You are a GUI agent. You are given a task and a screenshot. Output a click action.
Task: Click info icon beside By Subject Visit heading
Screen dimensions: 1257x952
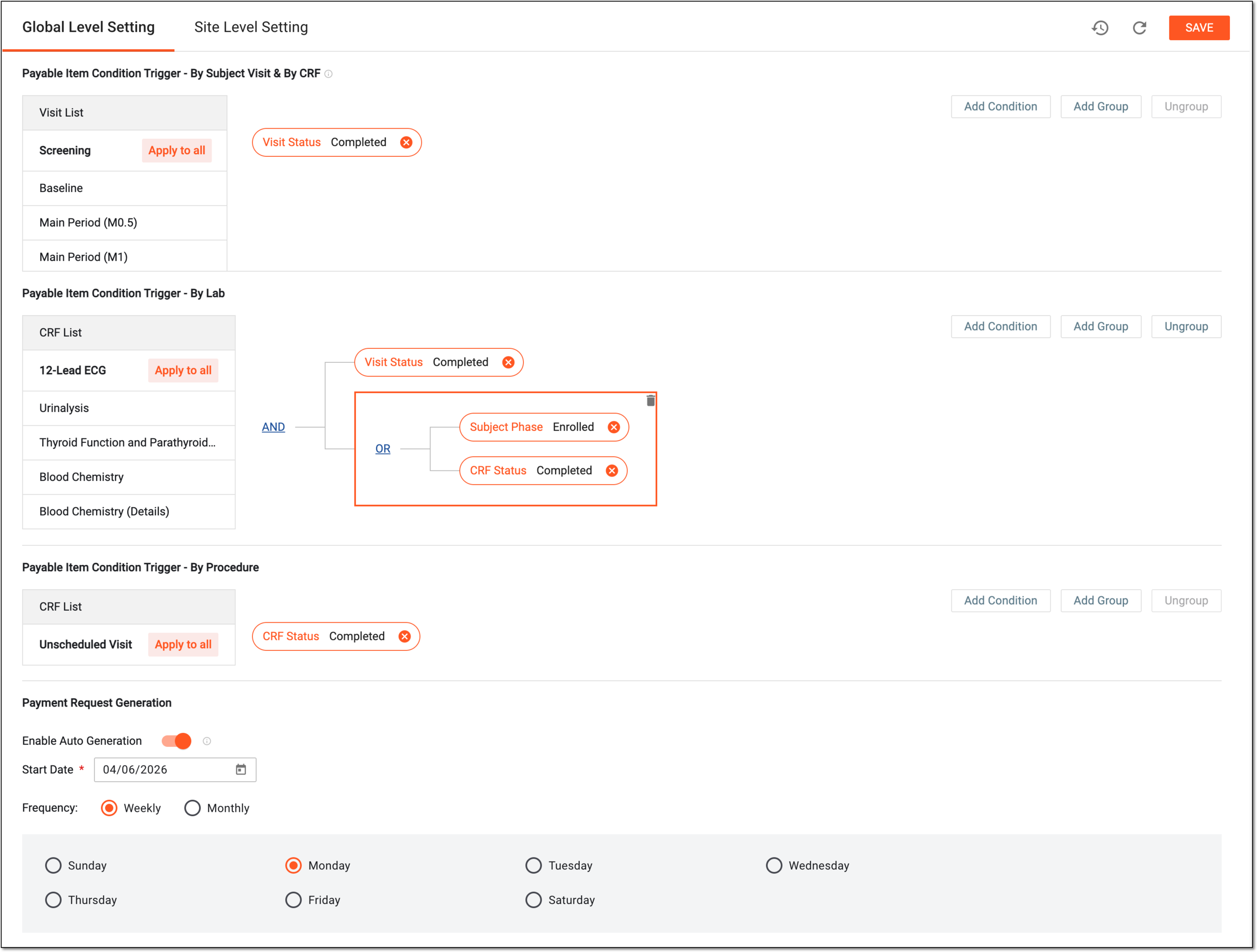pyautogui.click(x=328, y=74)
